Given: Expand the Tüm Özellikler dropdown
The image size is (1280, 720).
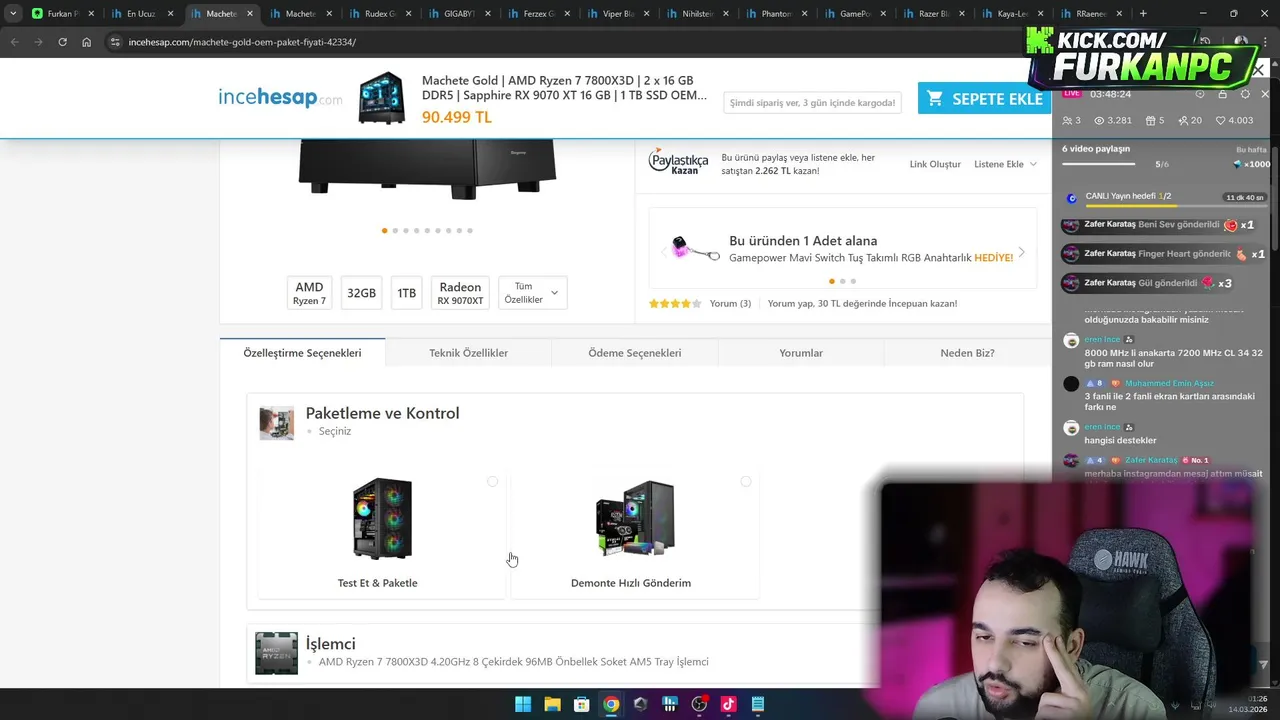Looking at the screenshot, I should 532,293.
